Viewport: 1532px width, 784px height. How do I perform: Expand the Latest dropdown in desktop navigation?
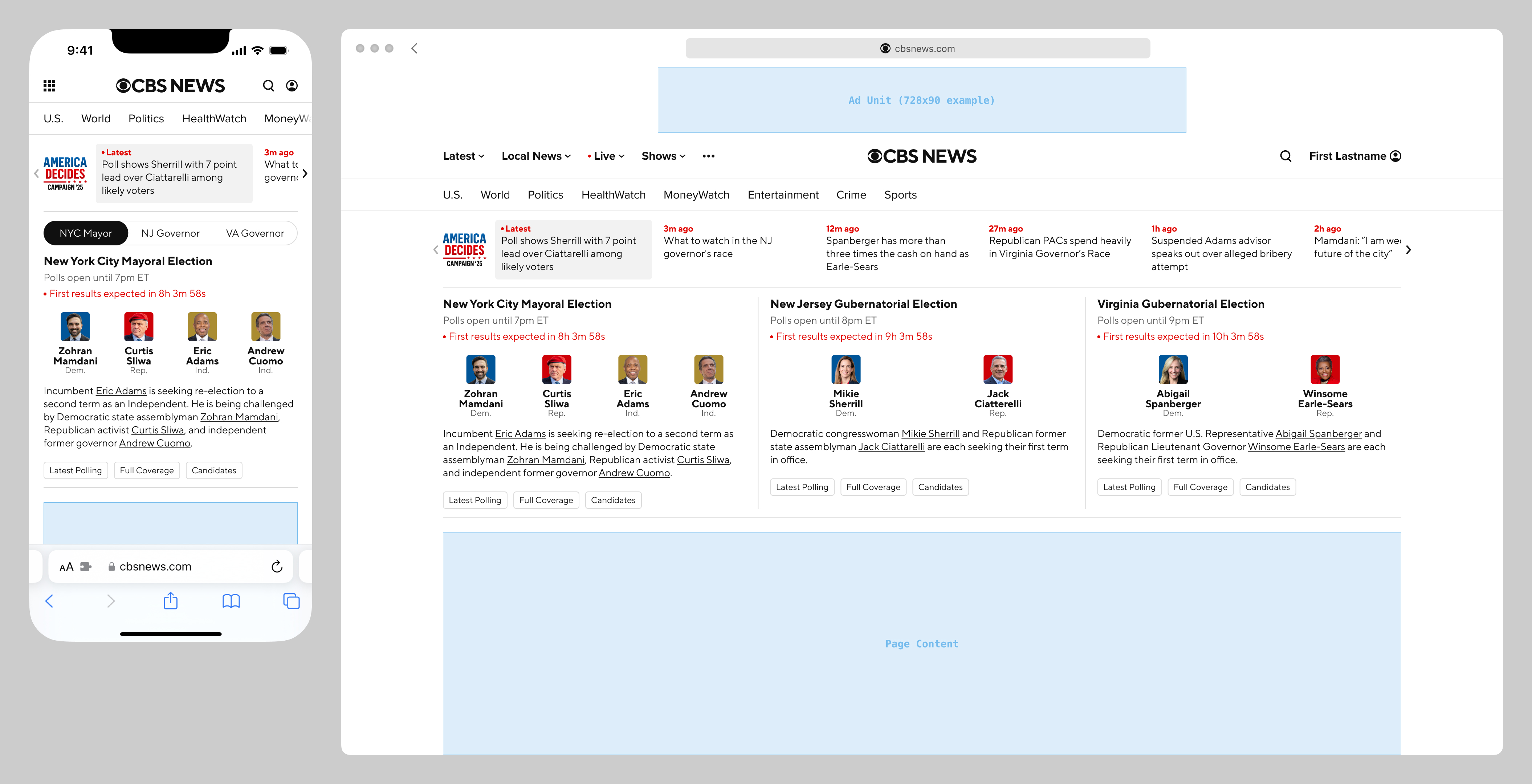463,156
